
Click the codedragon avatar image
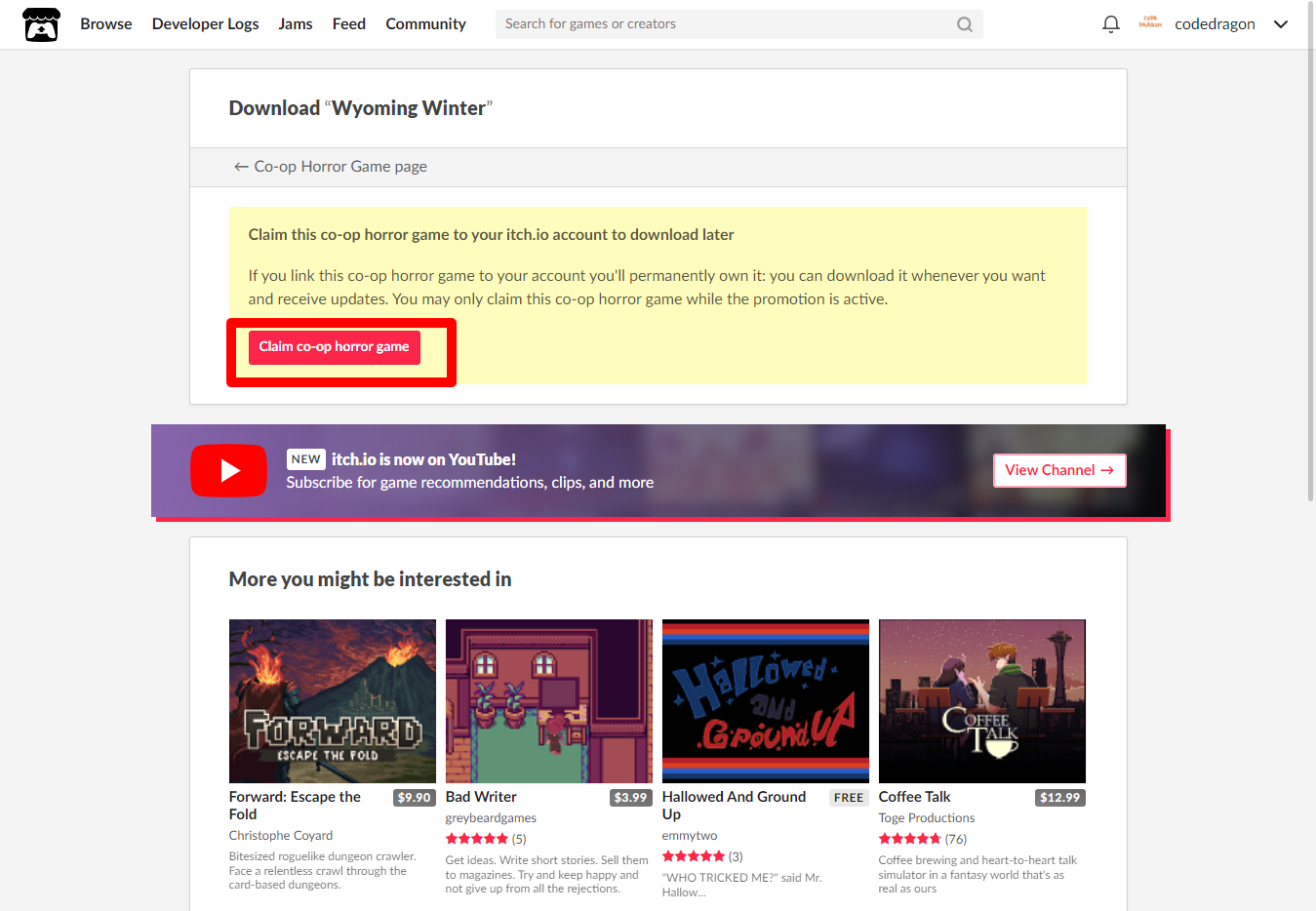click(1150, 23)
